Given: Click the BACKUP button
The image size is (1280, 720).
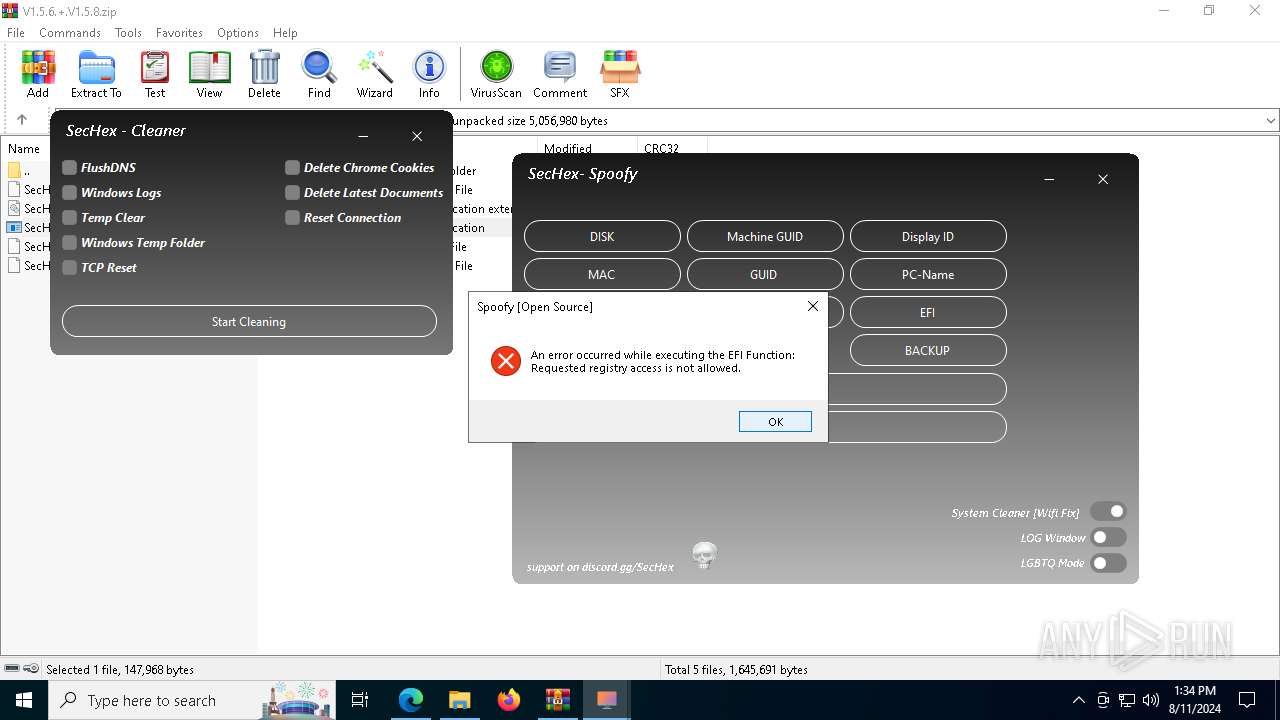Looking at the screenshot, I should point(928,350).
